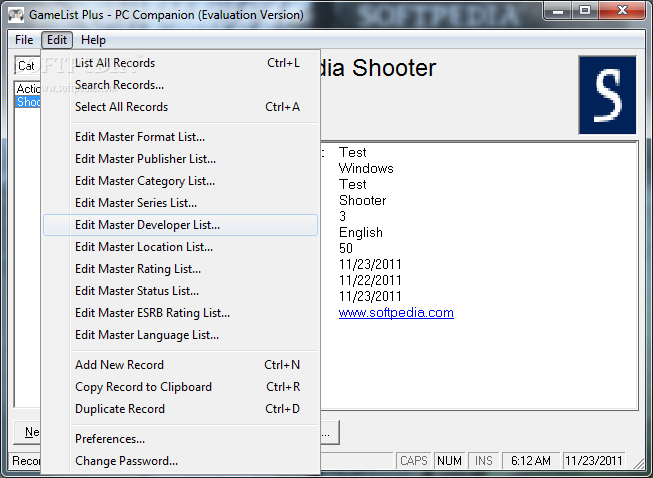Choose Duplicate Record

(181, 409)
